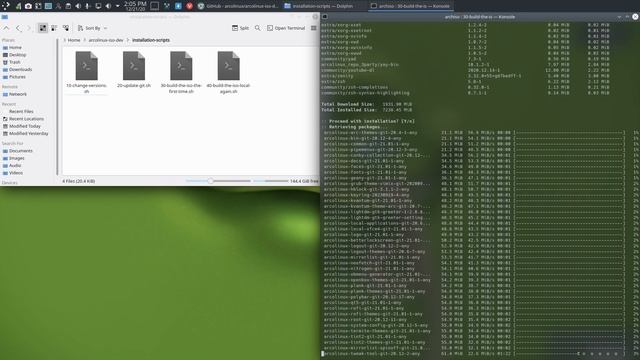Viewport: 640px width, 360px height.
Task: Expand breadcrumb arrow after arcolinux-iso-dev
Action: pyautogui.click(x=128, y=40)
